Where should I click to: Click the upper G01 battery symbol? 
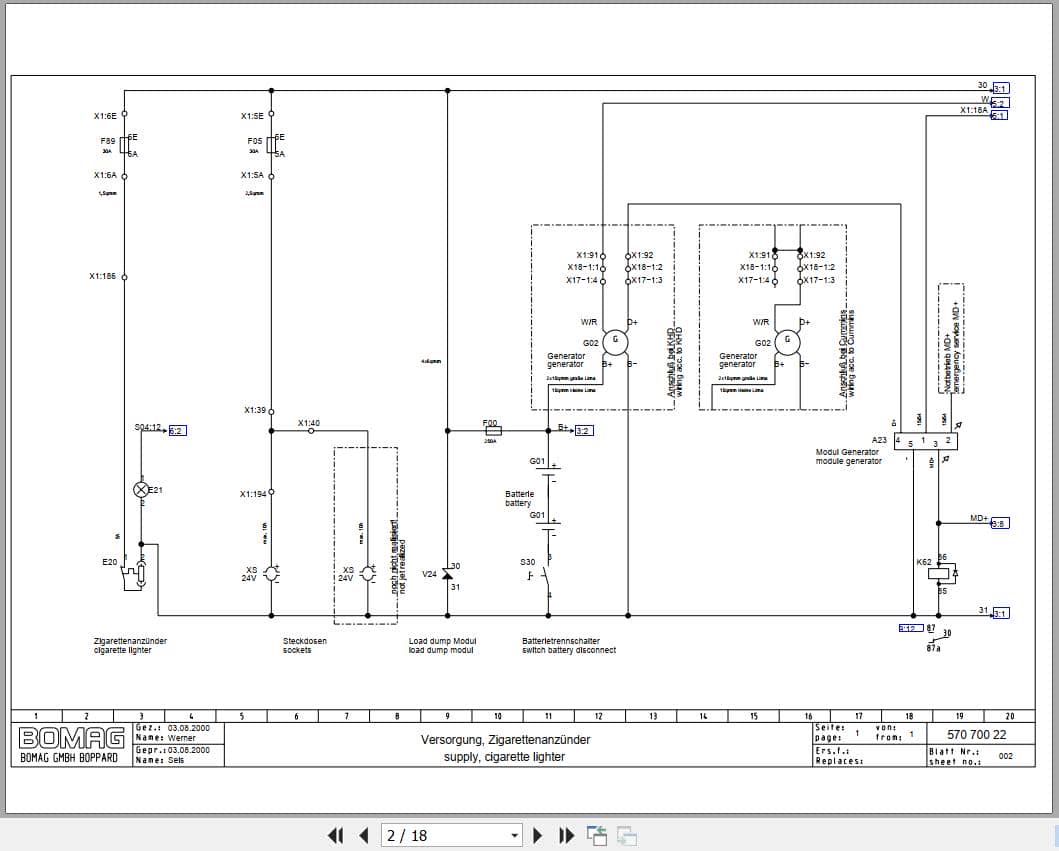pos(550,472)
